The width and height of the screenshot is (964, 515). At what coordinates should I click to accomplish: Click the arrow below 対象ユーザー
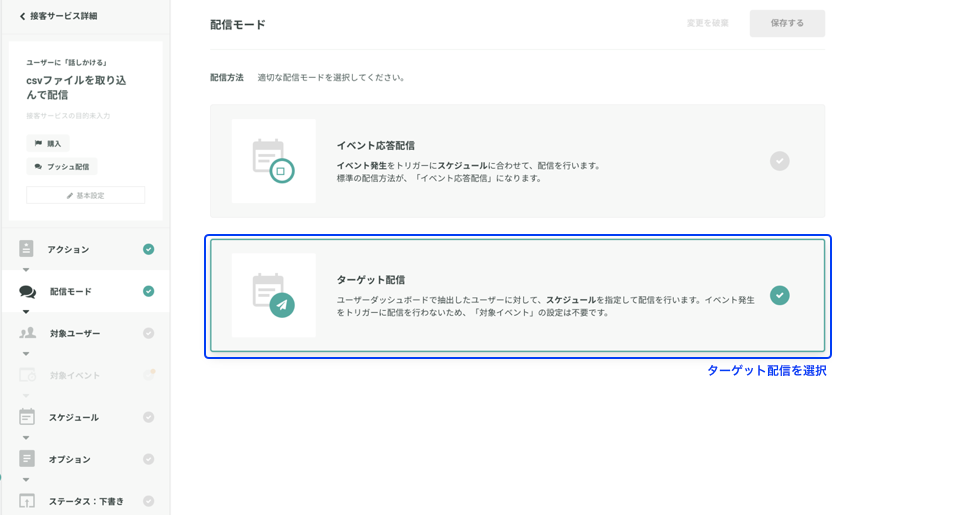[x=26, y=354]
